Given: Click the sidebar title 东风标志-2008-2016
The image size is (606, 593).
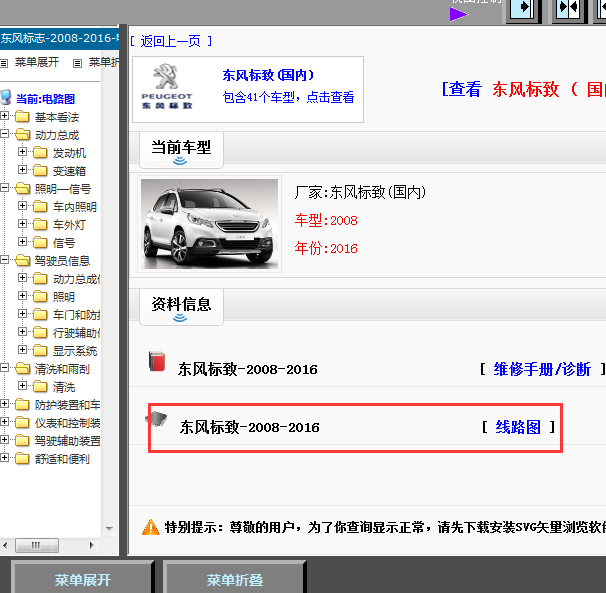Looking at the screenshot, I should (x=60, y=38).
